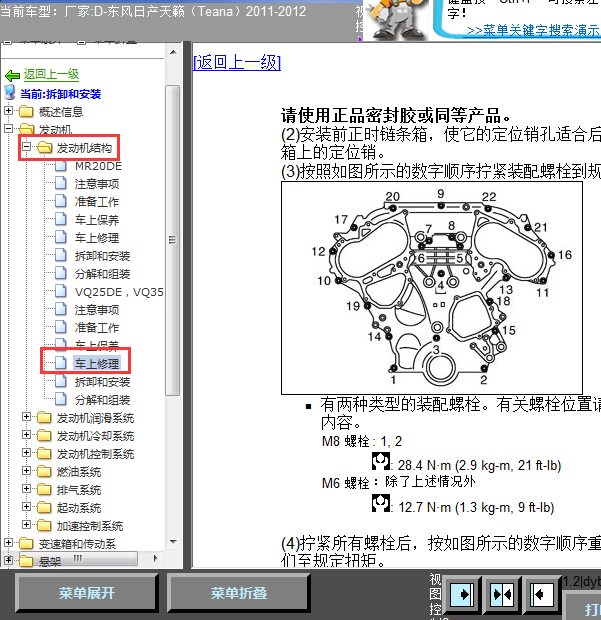
Task: Click the 返回上一级 link in the left panel
Action: (51, 74)
